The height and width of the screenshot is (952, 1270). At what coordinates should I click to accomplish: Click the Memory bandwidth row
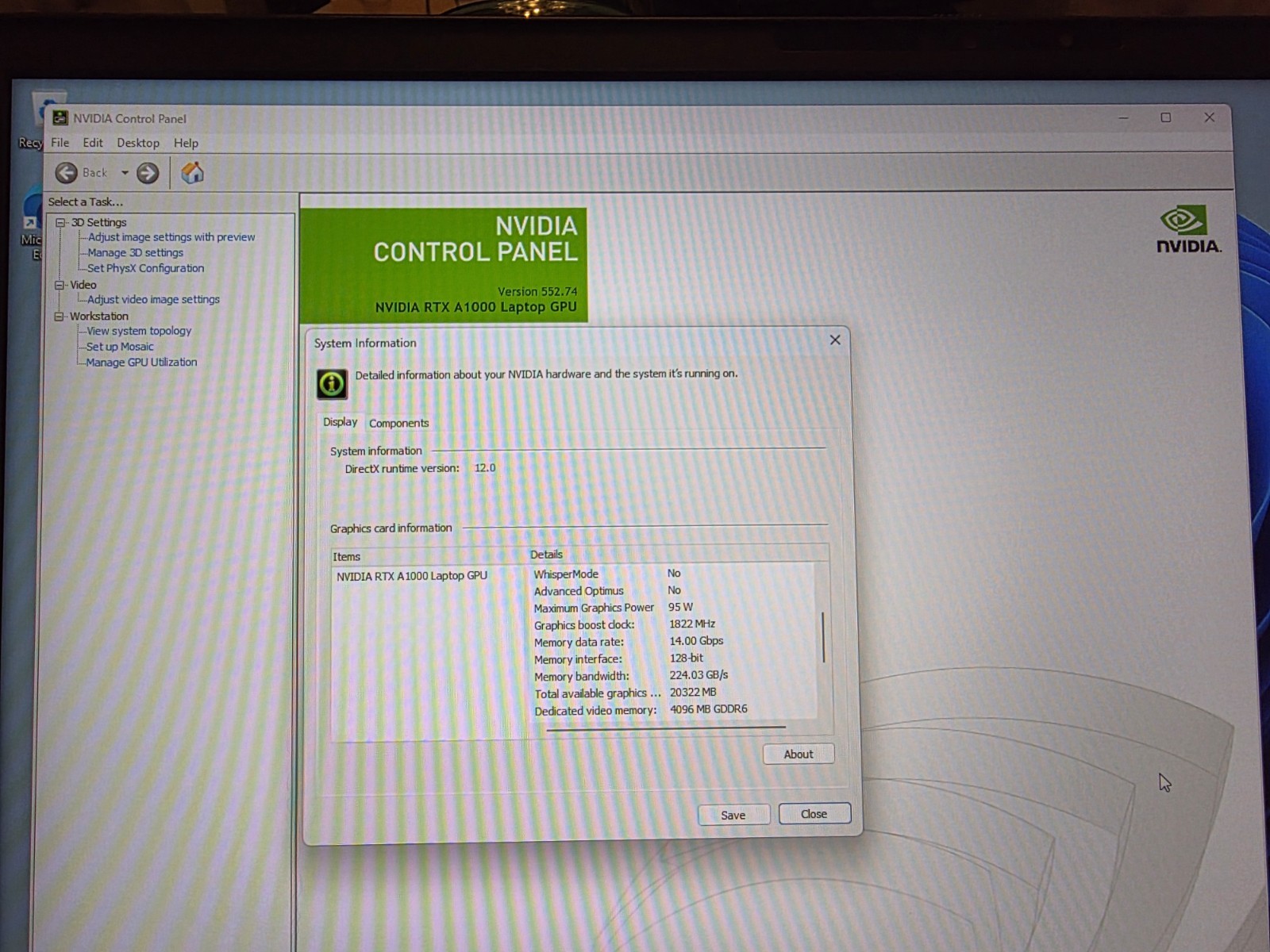click(x=631, y=676)
